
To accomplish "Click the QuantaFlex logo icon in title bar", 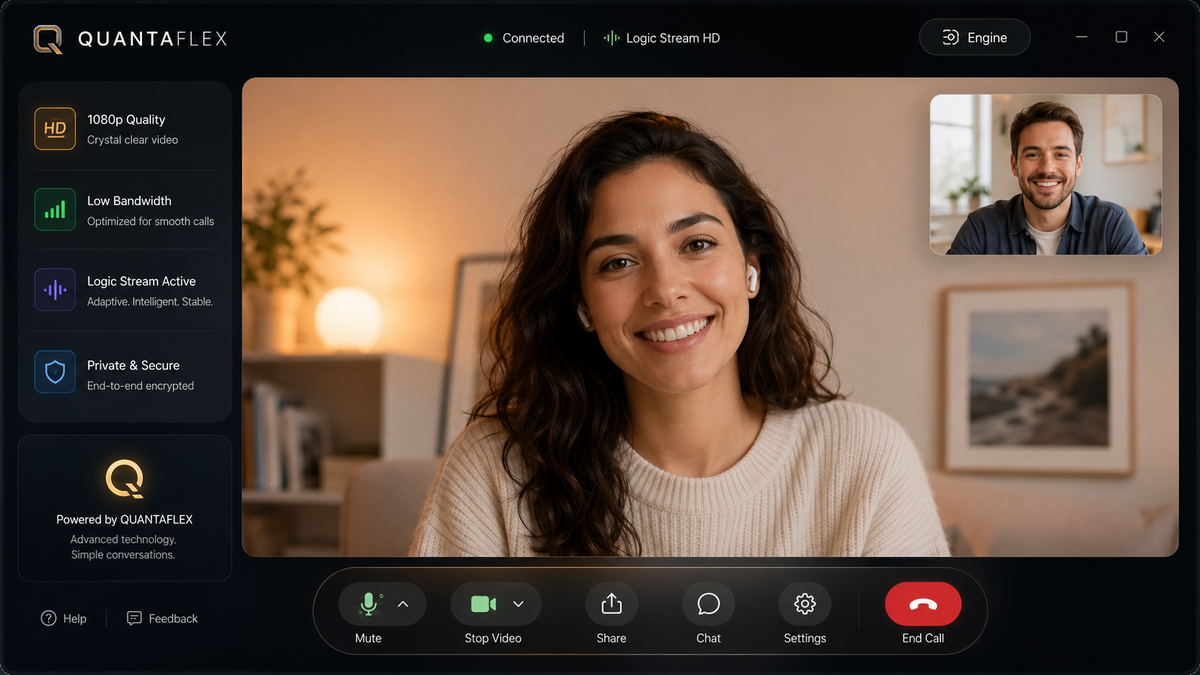I will 47,39.
